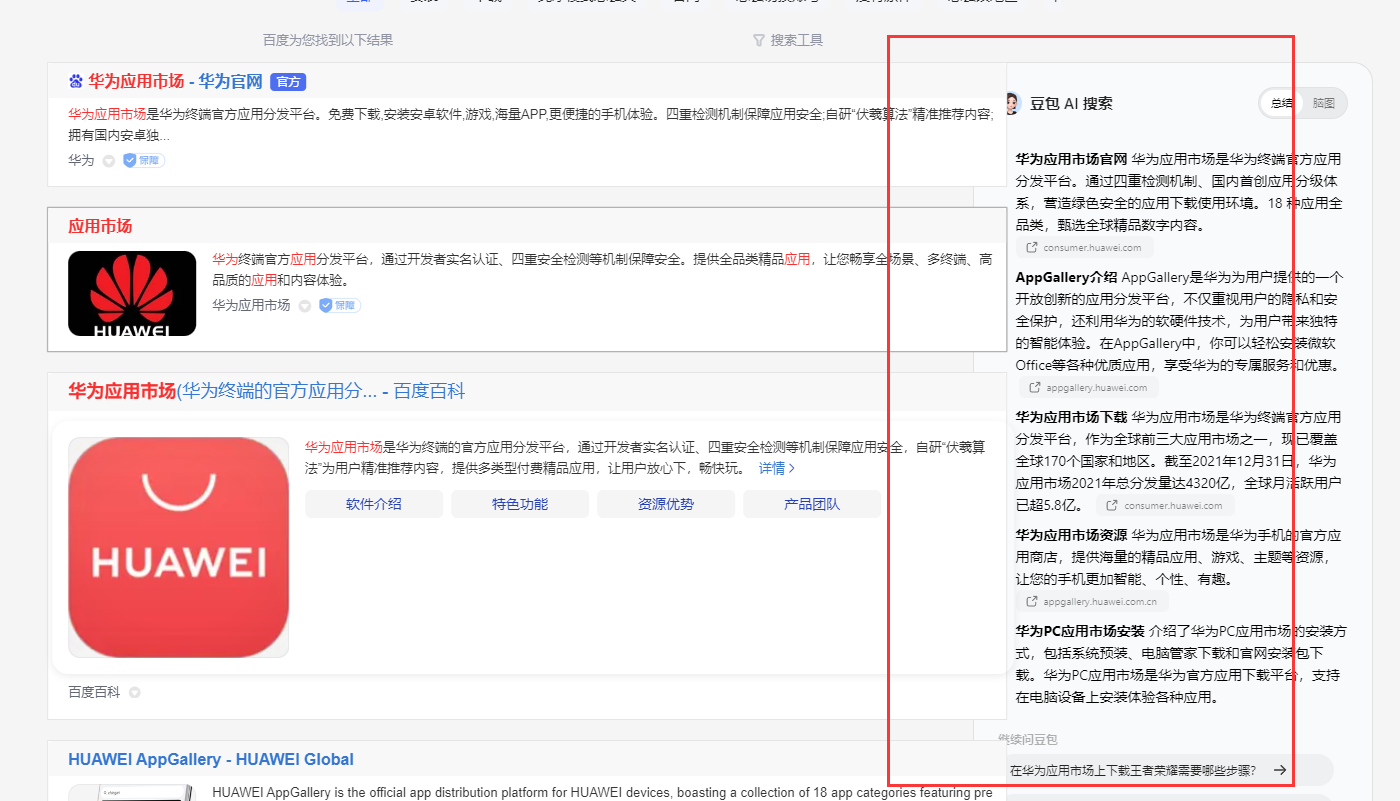
Task: Open the red 应用市场 card title
Action: click(100, 226)
